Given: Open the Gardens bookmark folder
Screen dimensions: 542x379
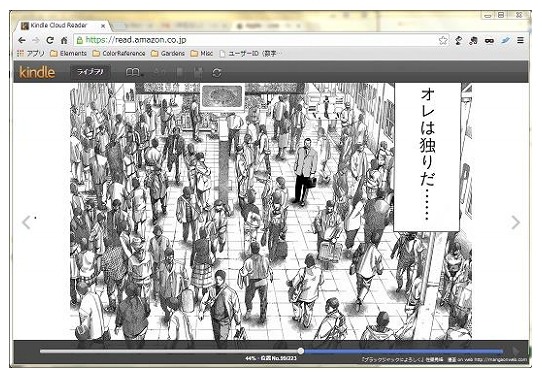Looking at the screenshot, I should (168, 53).
